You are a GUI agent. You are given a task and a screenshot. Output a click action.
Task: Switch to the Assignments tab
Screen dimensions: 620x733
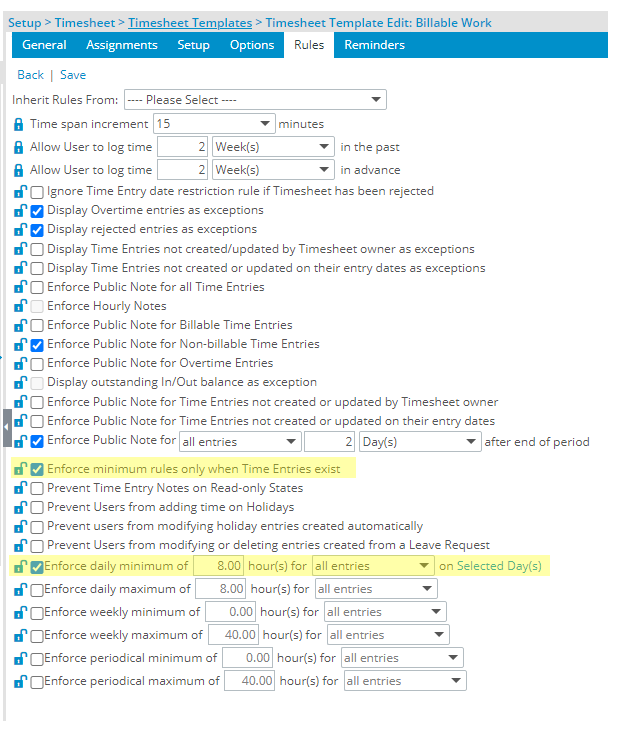[122, 45]
